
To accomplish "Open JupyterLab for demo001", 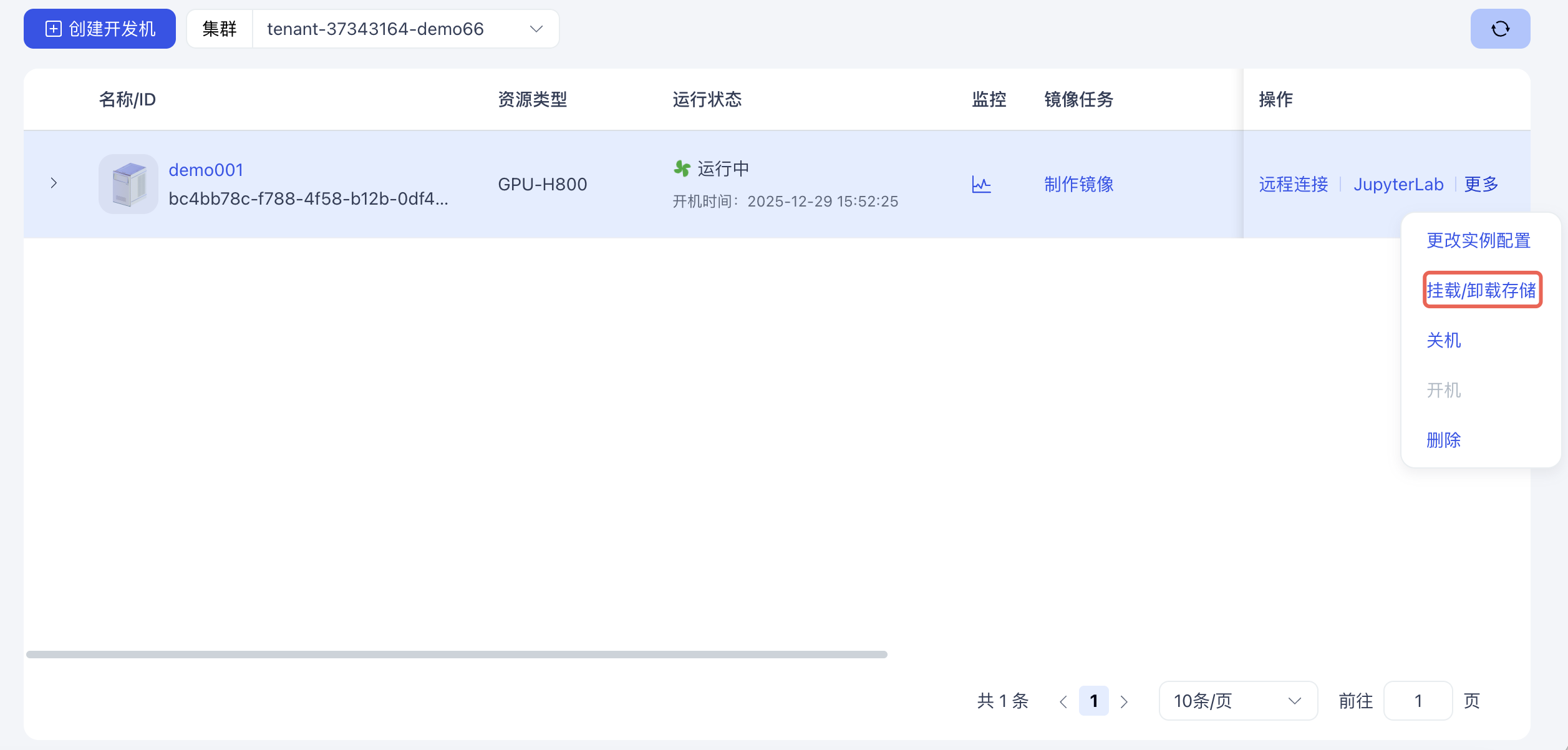I will [x=1398, y=184].
